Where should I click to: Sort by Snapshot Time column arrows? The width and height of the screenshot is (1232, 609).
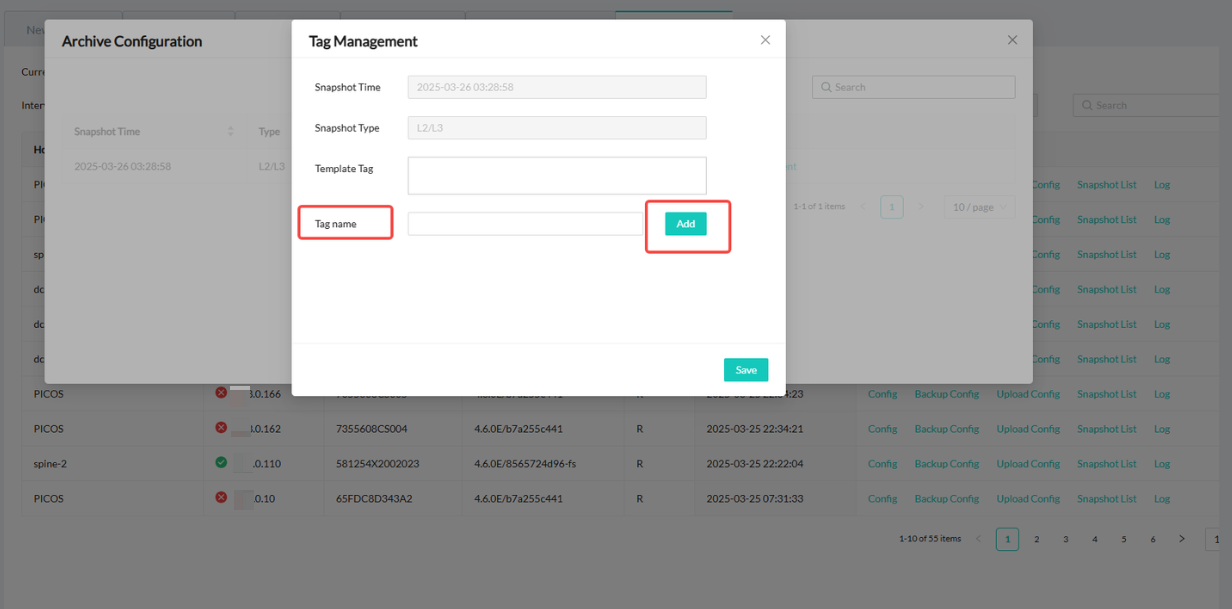[x=230, y=131]
